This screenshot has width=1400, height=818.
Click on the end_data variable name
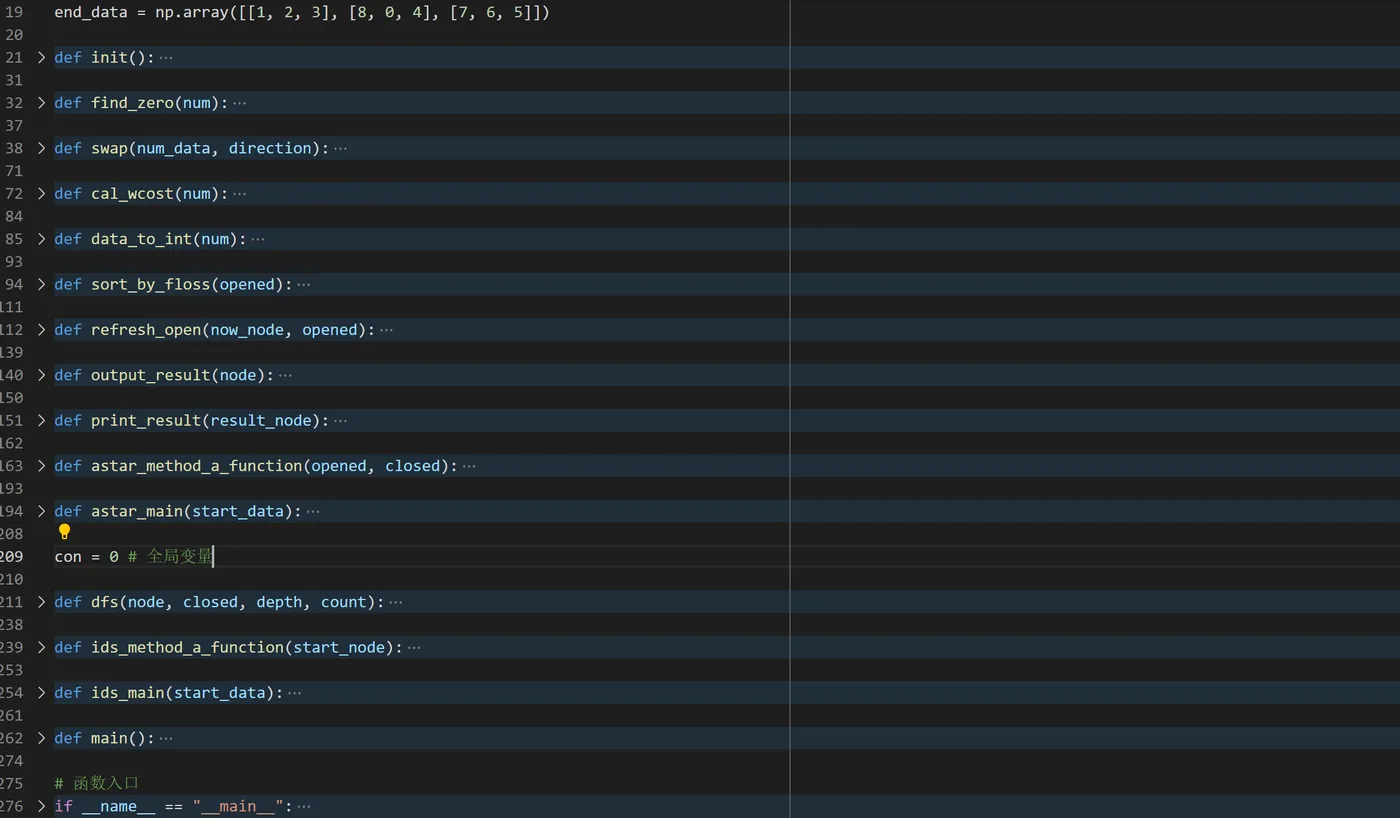pos(90,12)
